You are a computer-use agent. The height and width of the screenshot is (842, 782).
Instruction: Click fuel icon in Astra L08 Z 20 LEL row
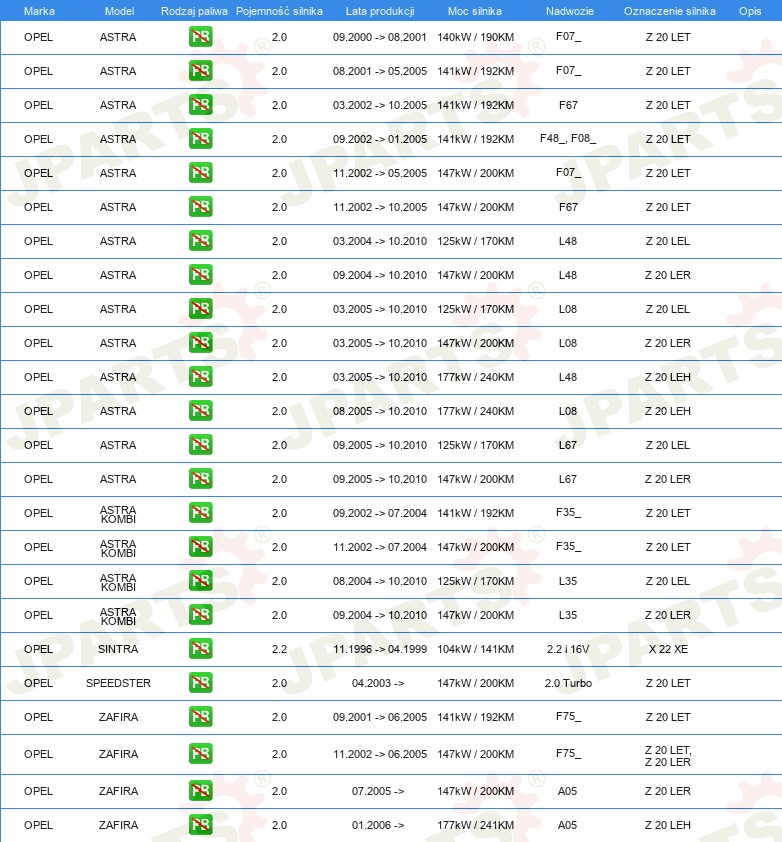pyautogui.click(x=200, y=309)
